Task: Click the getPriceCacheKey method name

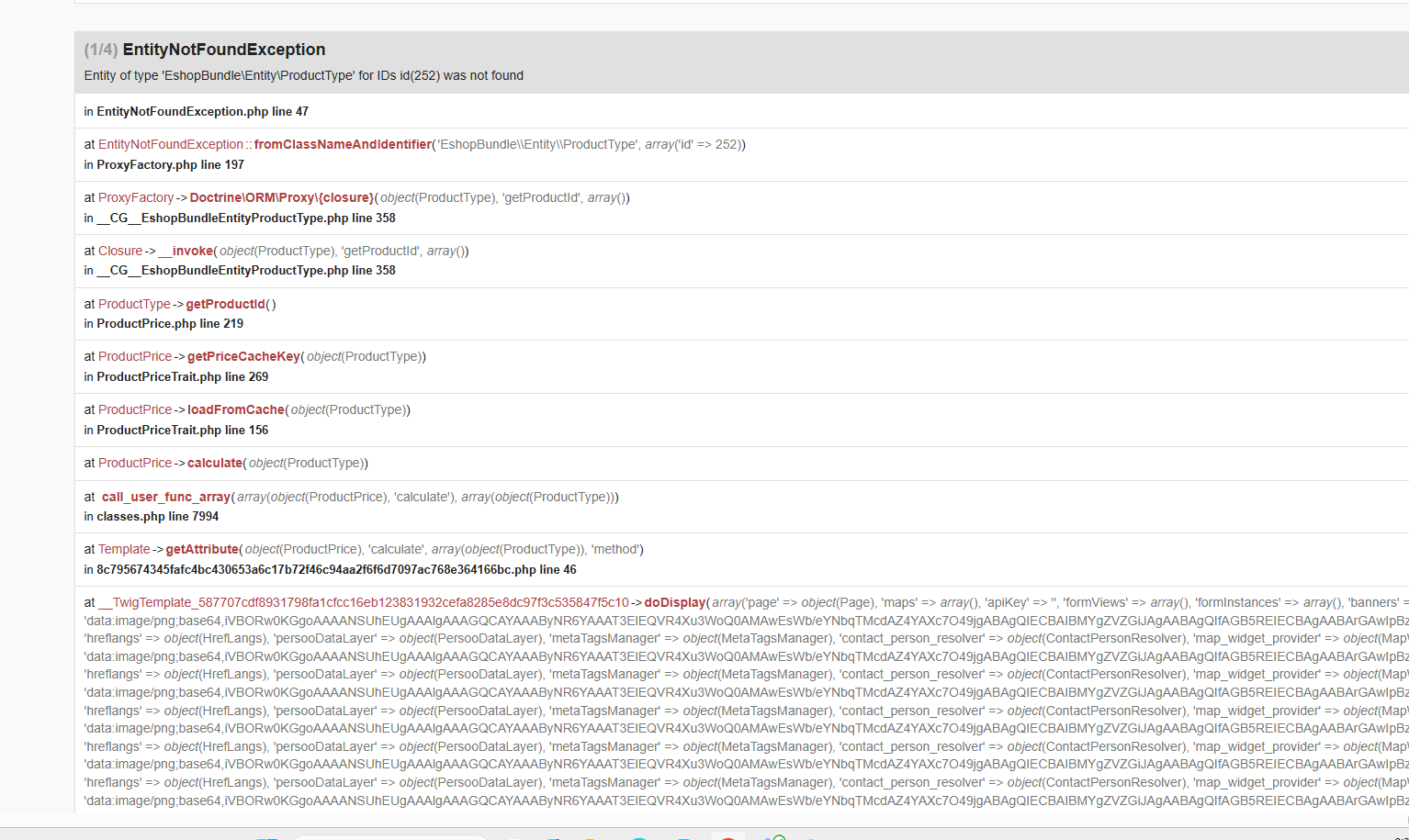Action: (x=243, y=356)
